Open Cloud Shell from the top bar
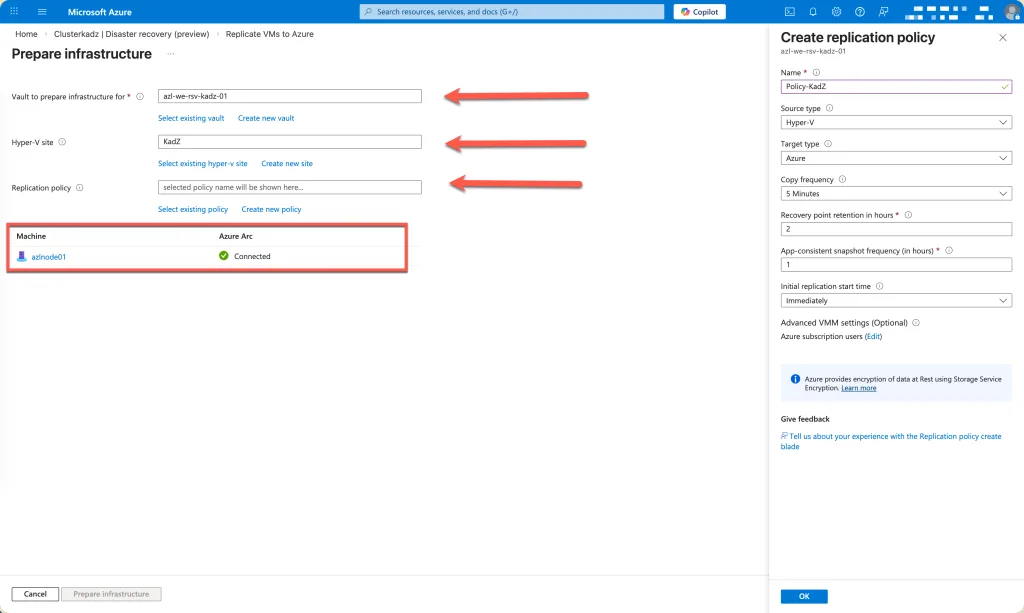Screen dimensions: 1024x613 (x=789, y=12)
